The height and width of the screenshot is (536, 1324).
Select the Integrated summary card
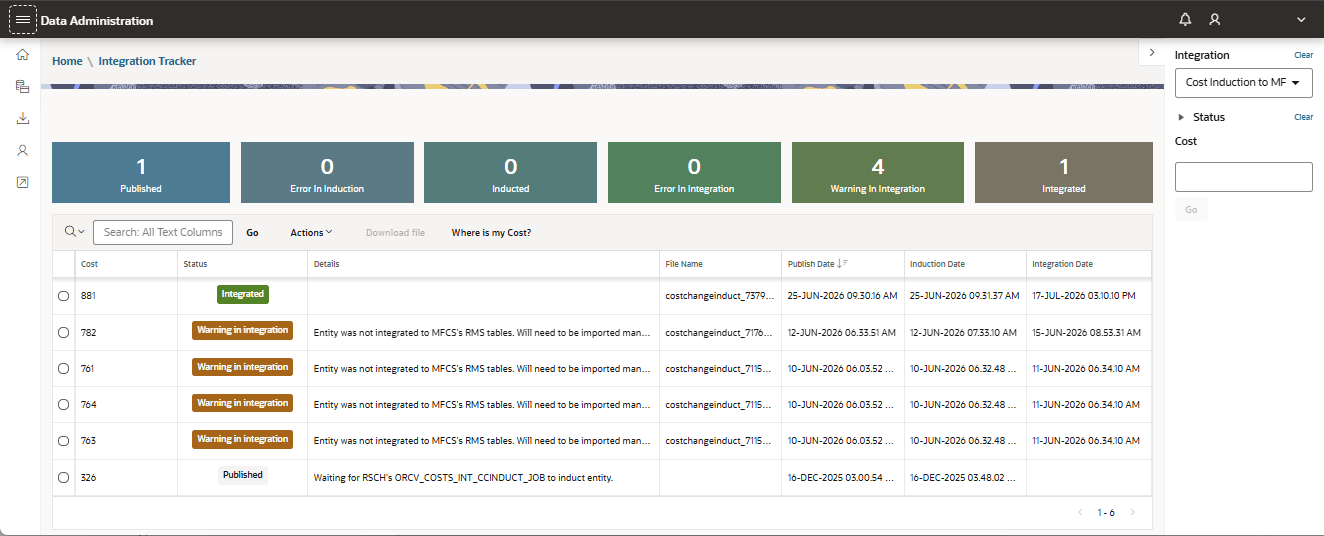point(1063,173)
